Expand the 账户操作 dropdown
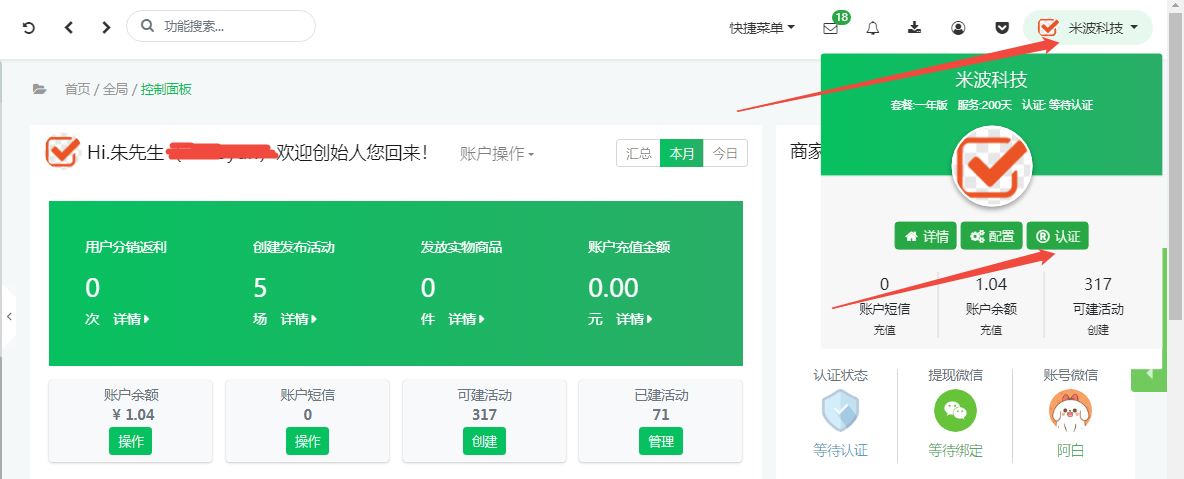 coord(497,154)
